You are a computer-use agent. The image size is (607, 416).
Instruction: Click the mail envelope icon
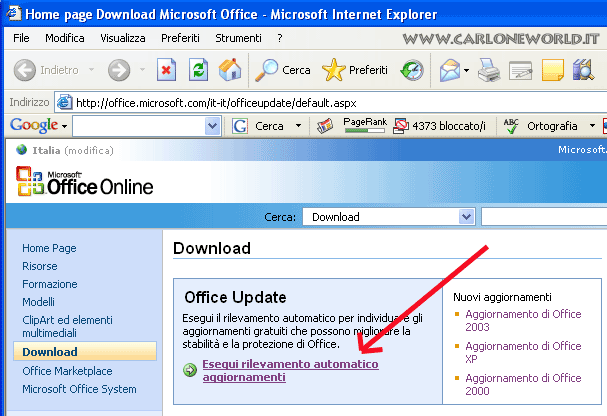(x=449, y=70)
